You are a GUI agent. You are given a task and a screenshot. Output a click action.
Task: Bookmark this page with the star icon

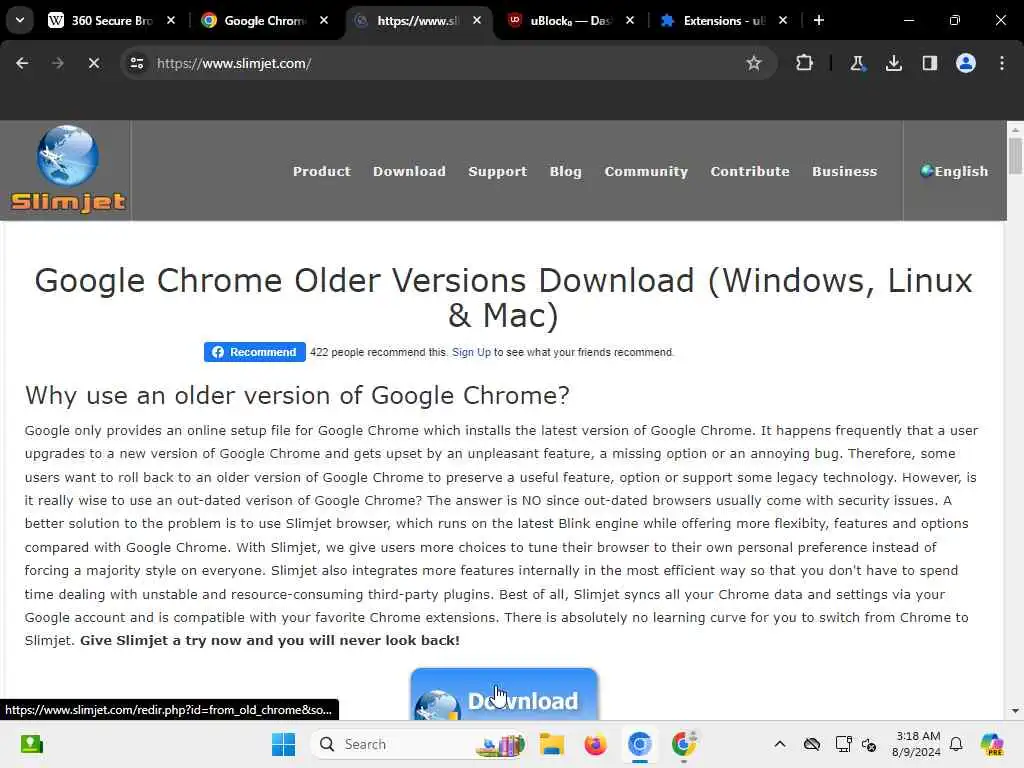click(x=754, y=63)
